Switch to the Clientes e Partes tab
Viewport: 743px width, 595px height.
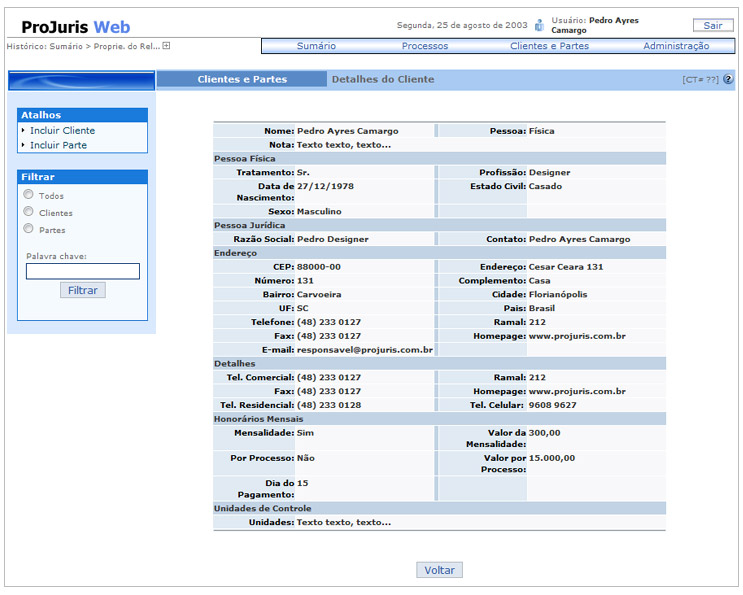(x=242, y=79)
